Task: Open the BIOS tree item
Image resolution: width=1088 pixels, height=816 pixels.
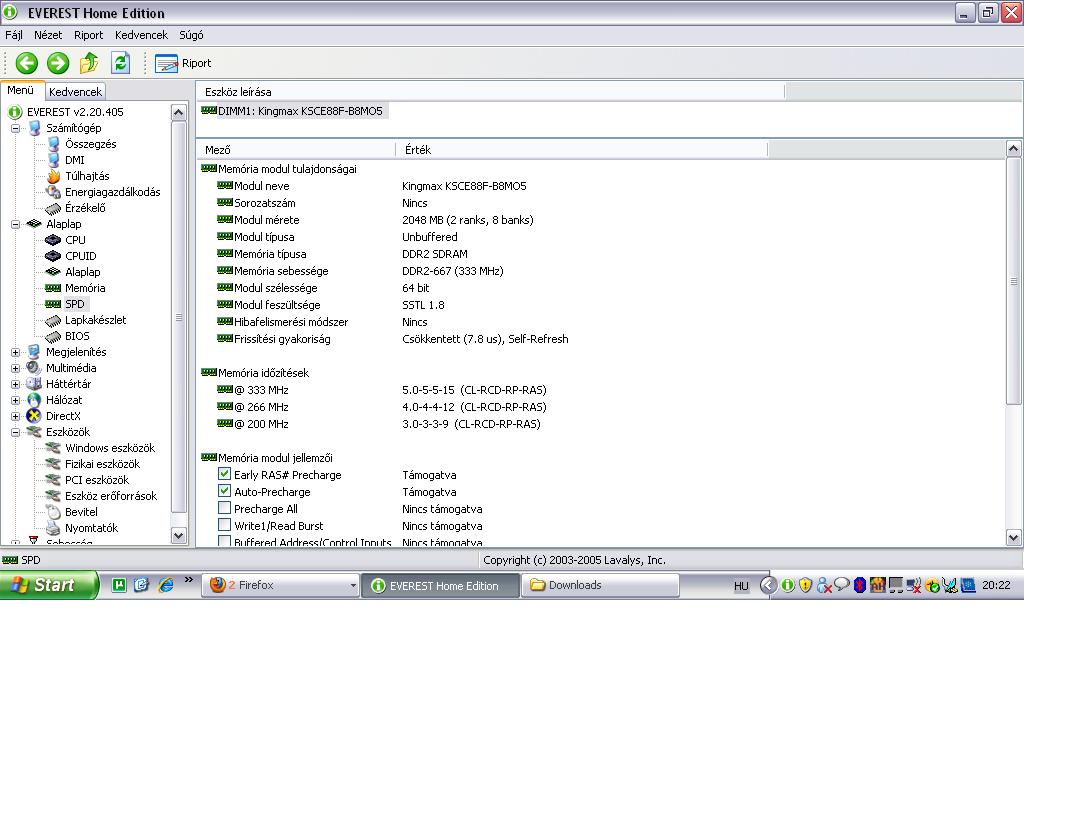Action: point(77,336)
